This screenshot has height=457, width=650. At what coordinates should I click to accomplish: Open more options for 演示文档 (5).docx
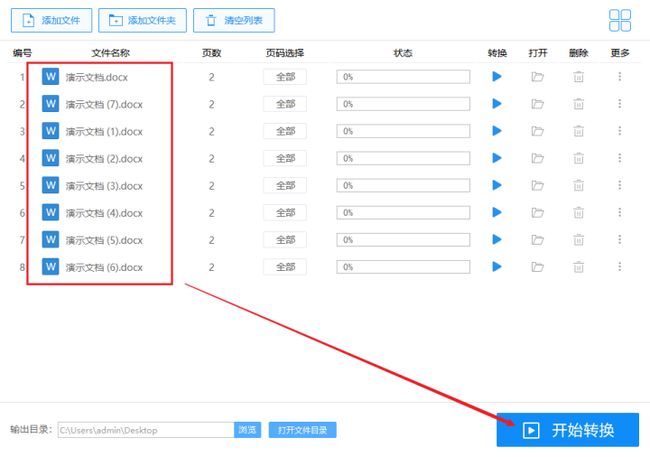[620, 240]
